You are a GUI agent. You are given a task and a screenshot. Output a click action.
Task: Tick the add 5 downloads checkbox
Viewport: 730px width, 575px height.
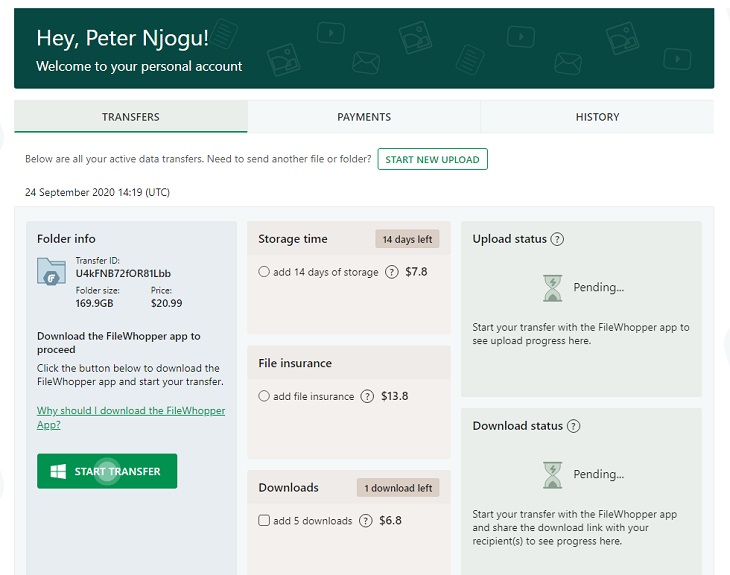[x=264, y=520]
